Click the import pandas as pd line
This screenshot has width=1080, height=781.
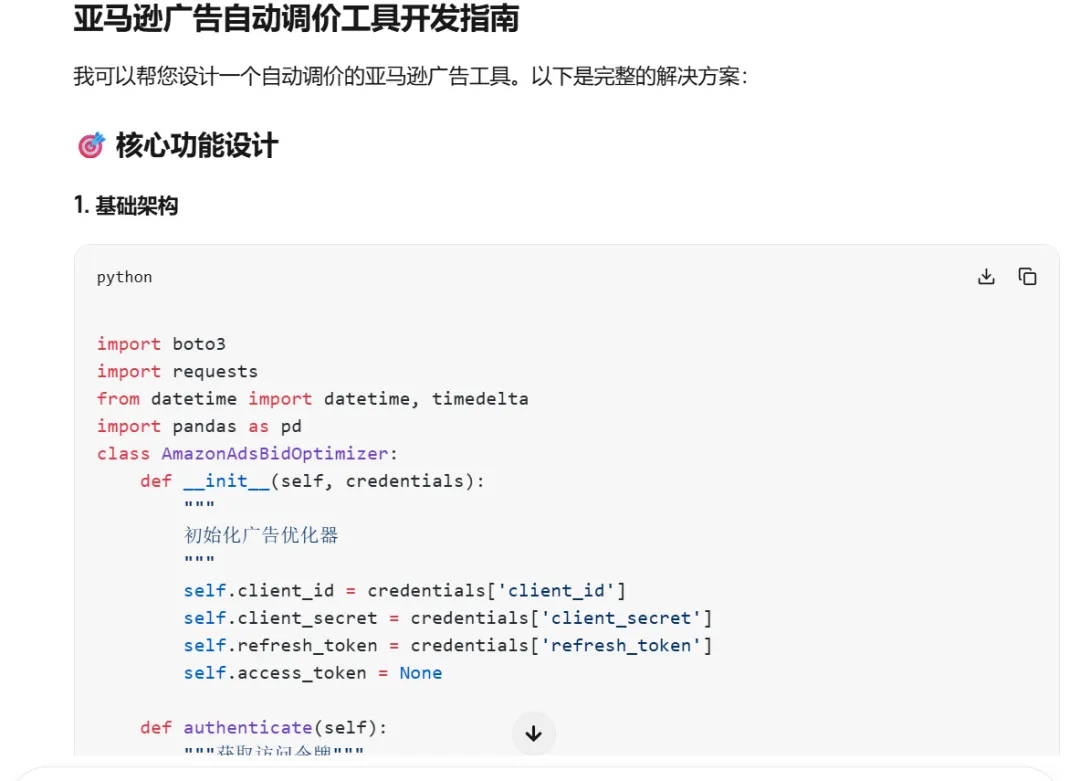click(x=199, y=426)
